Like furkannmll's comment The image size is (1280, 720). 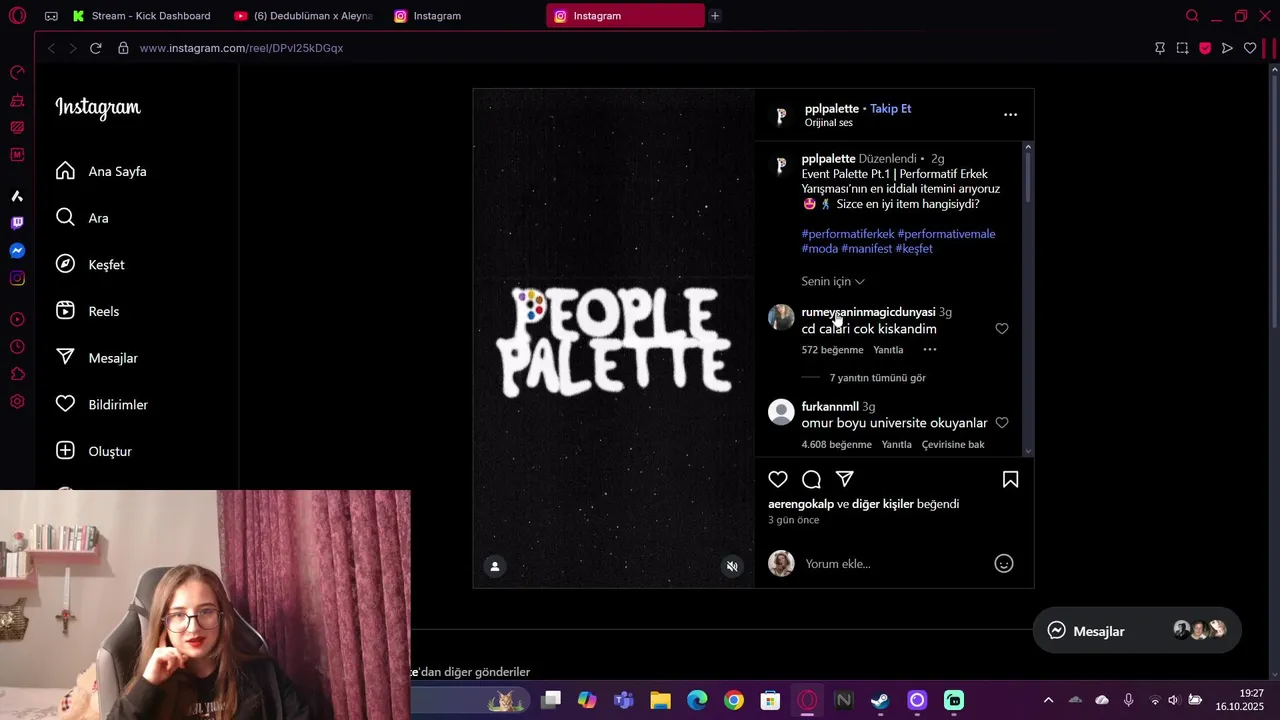1002,423
